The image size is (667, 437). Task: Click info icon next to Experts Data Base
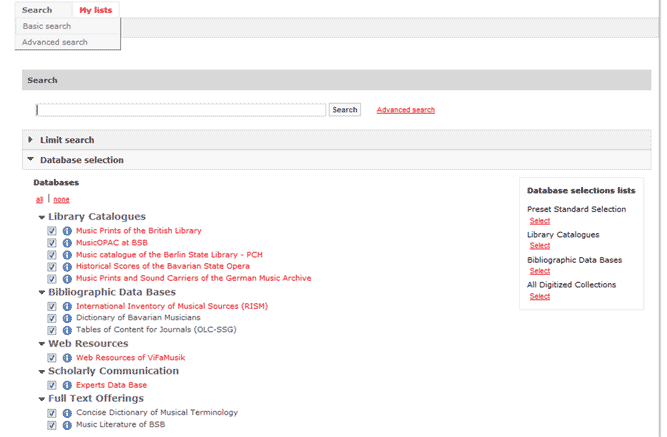[x=67, y=385]
